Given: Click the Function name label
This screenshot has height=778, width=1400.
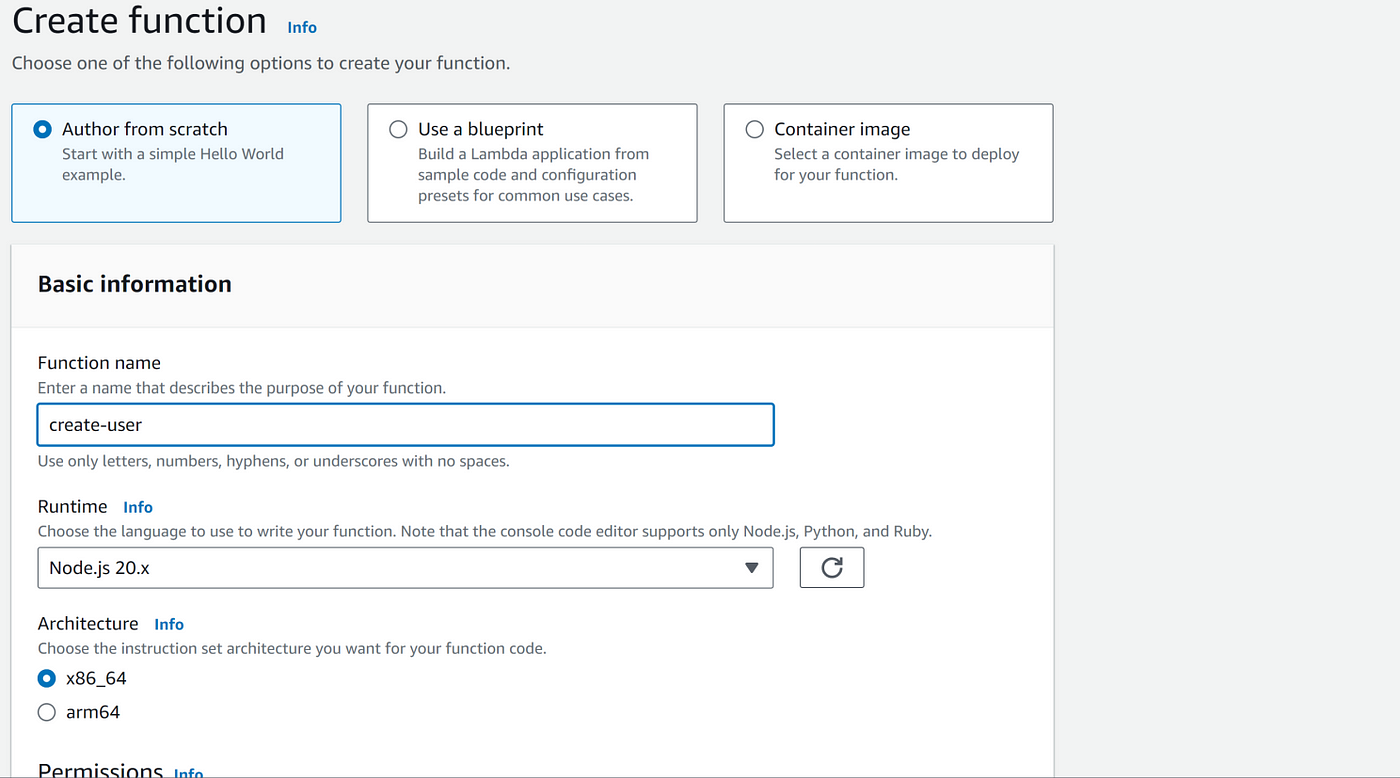Looking at the screenshot, I should [99, 363].
